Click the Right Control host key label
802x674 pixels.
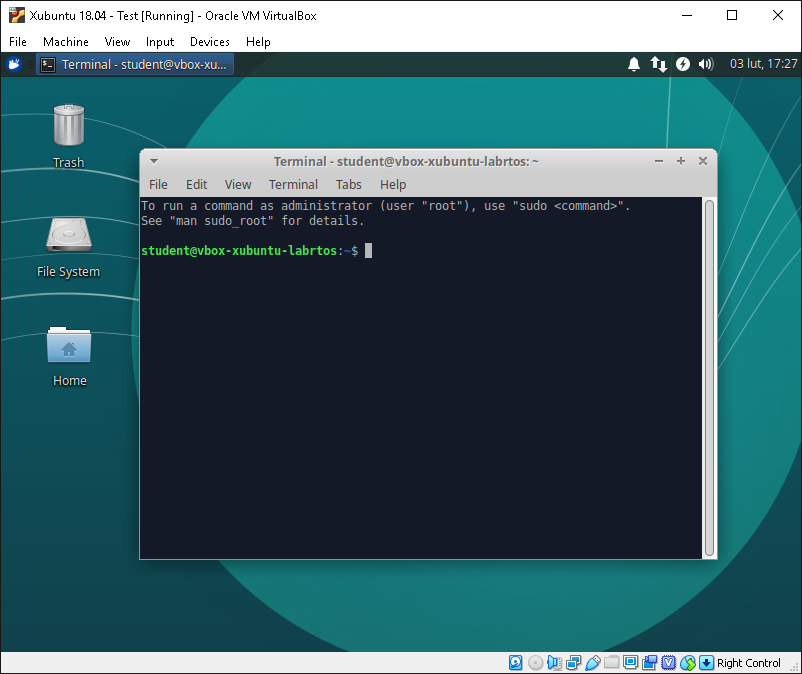point(748,663)
